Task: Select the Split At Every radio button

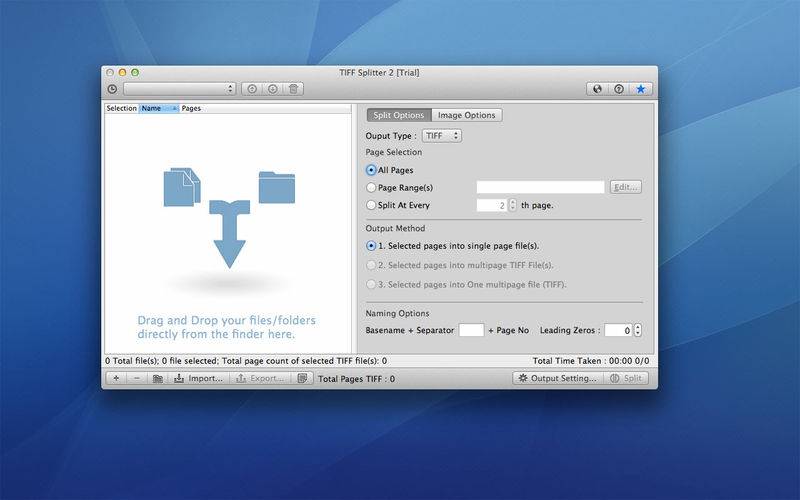Action: pyautogui.click(x=371, y=205)
